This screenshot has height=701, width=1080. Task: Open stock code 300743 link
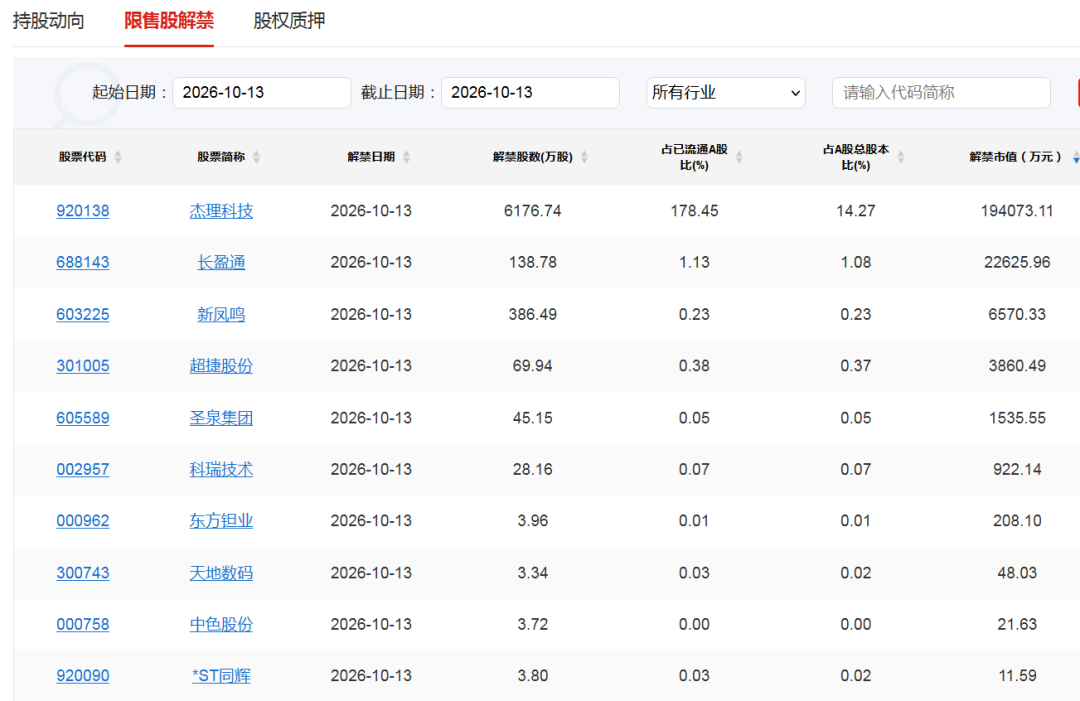(83, 573)
